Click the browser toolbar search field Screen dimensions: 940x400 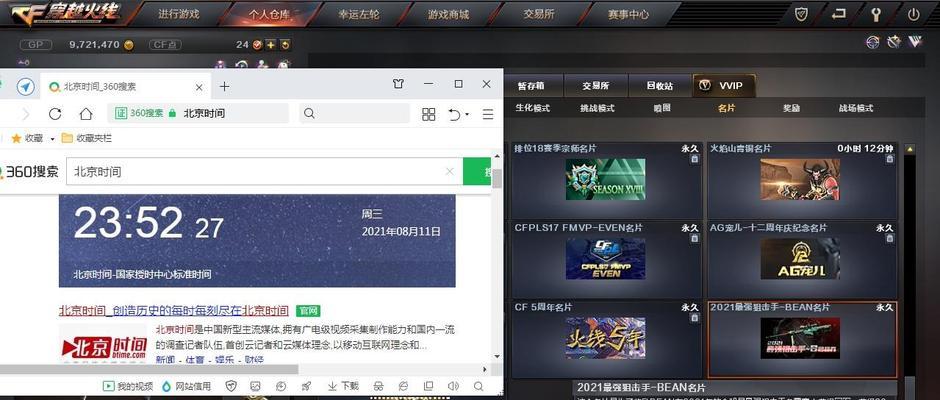tap(354, 113)
